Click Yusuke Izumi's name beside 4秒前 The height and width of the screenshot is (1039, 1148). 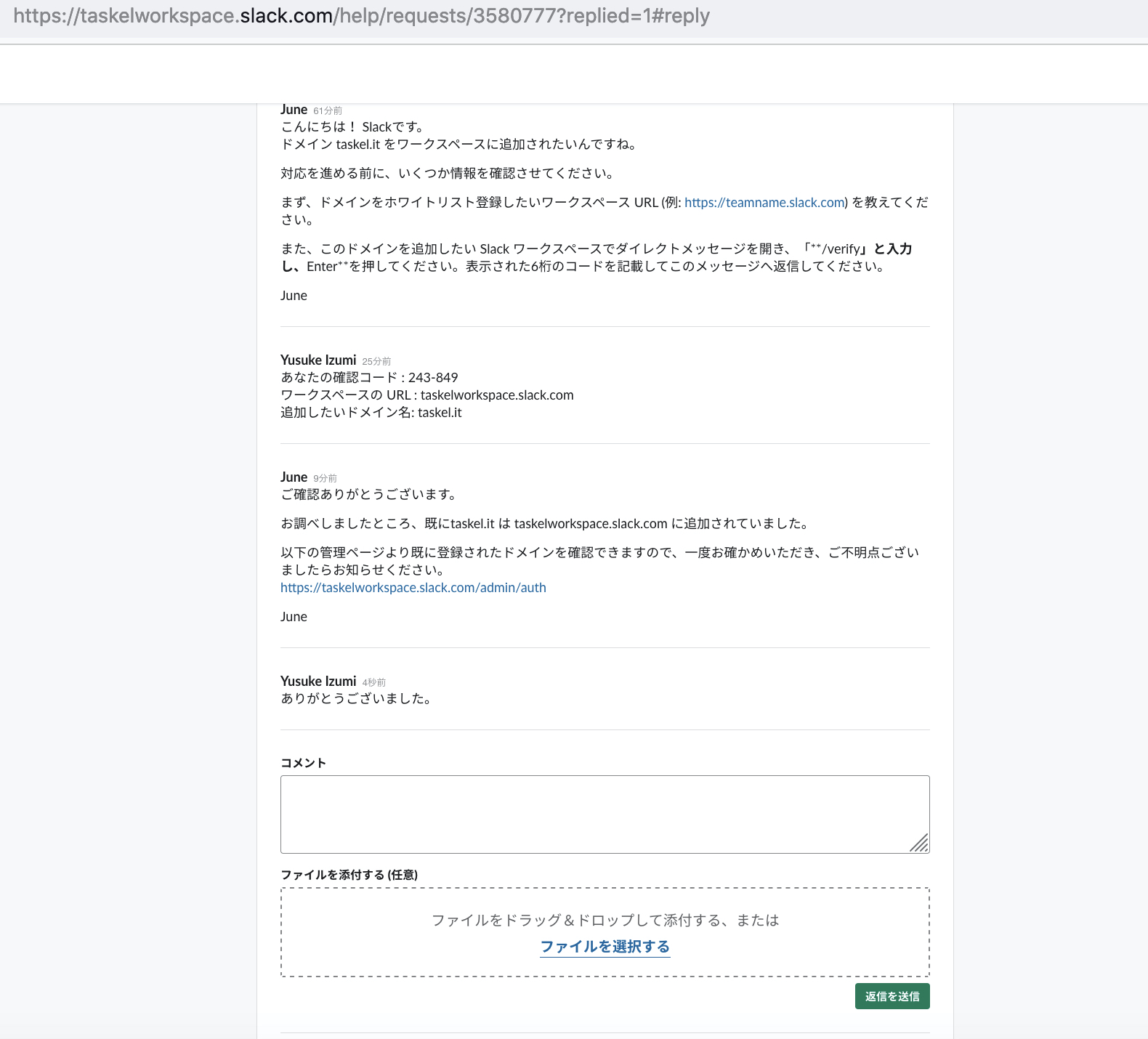(x=318, y=682)
